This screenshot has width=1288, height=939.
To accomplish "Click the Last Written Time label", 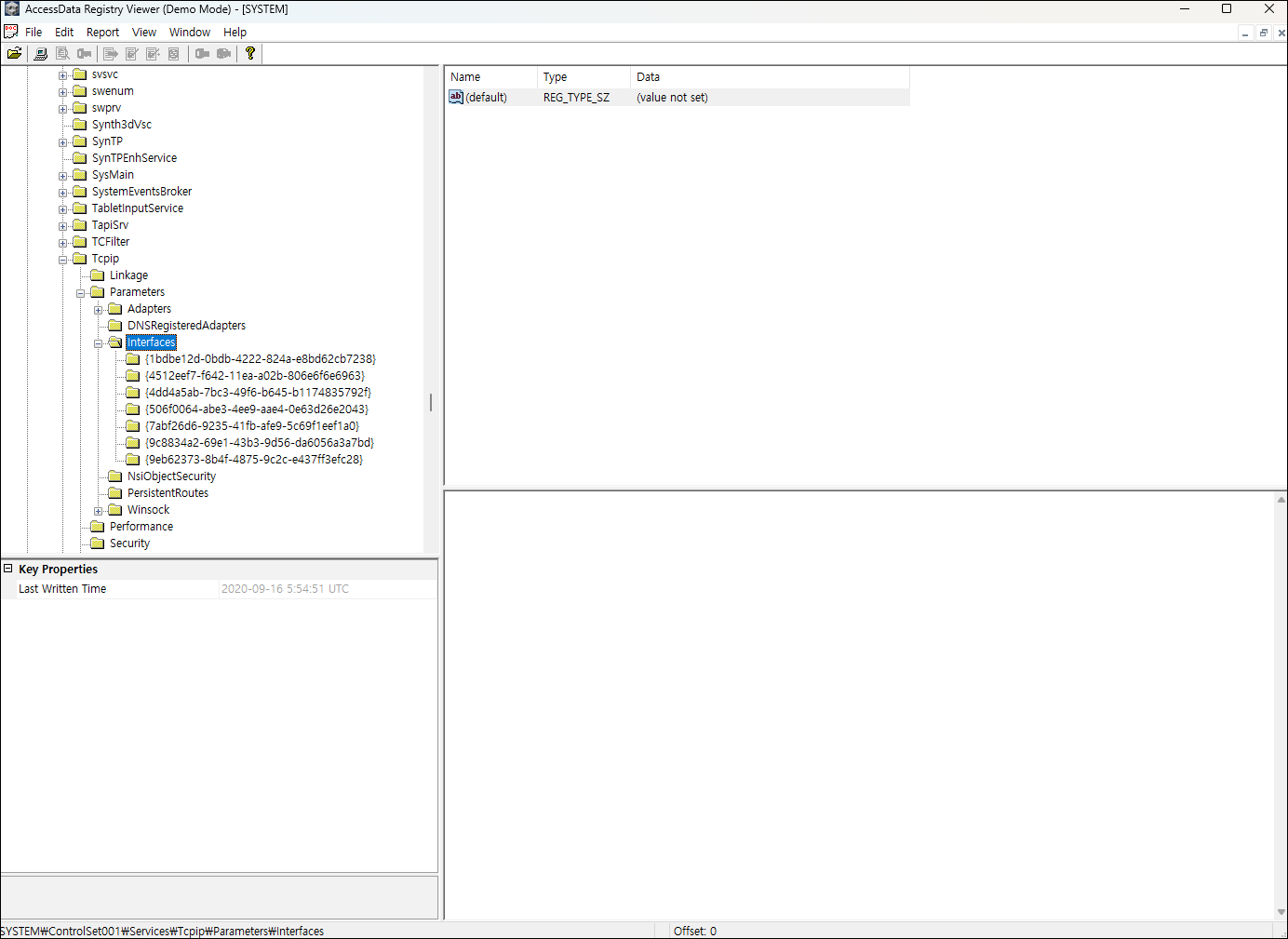I will [62, 589].
